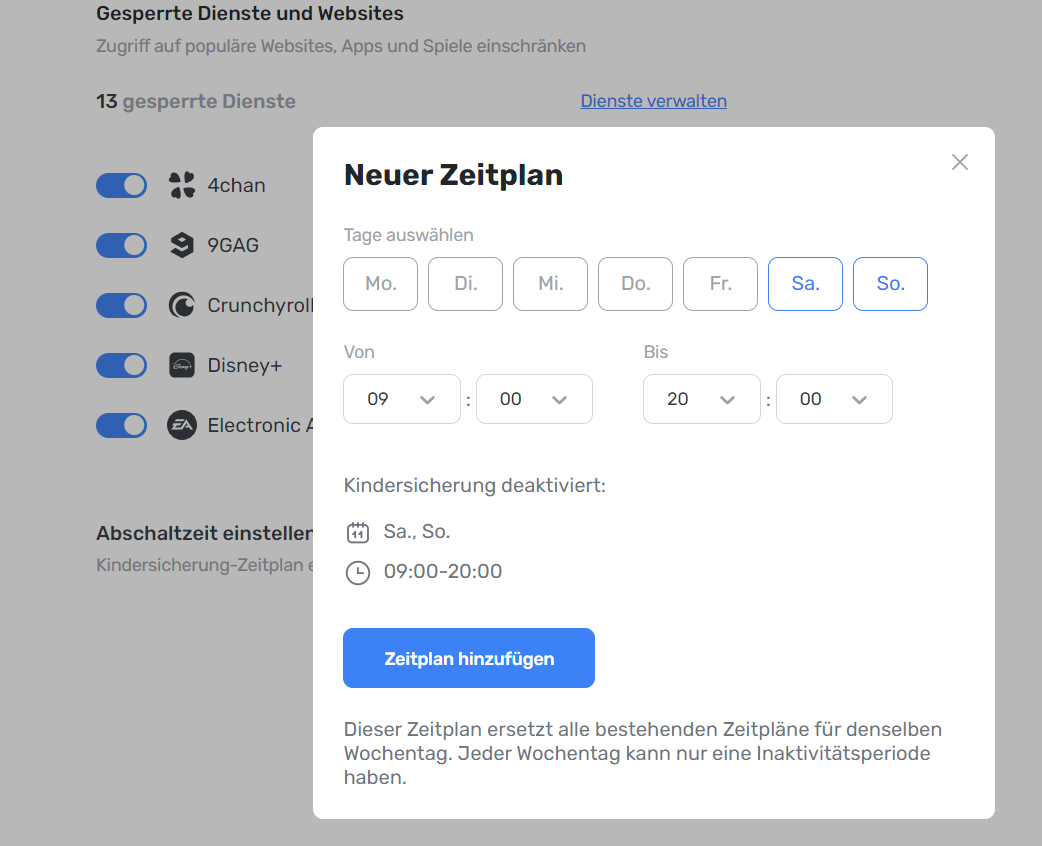Click the 4chan clover icon
The width and height of the screenshot is (1042, 846).
pos(181,185)
